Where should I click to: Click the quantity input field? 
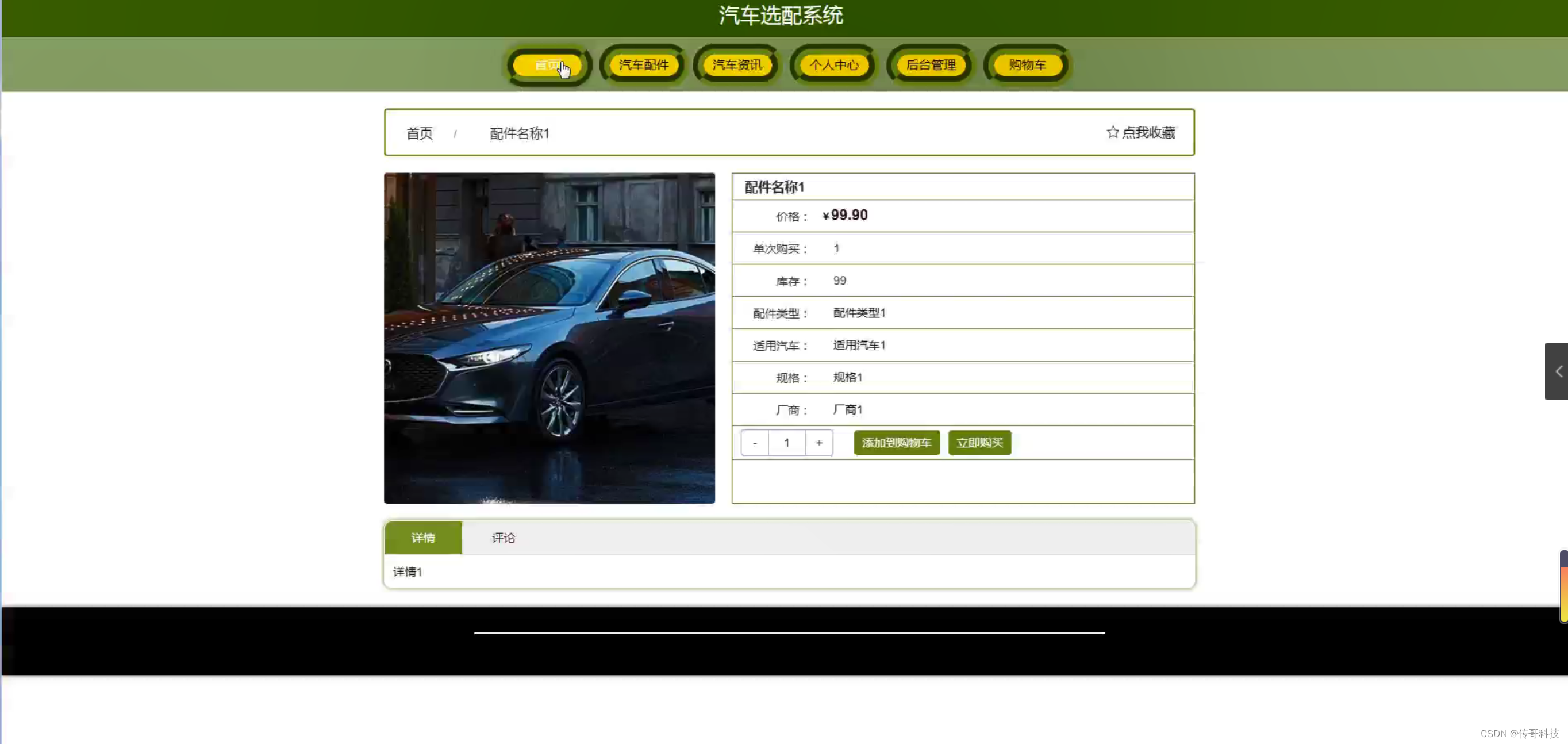[786, 443]
